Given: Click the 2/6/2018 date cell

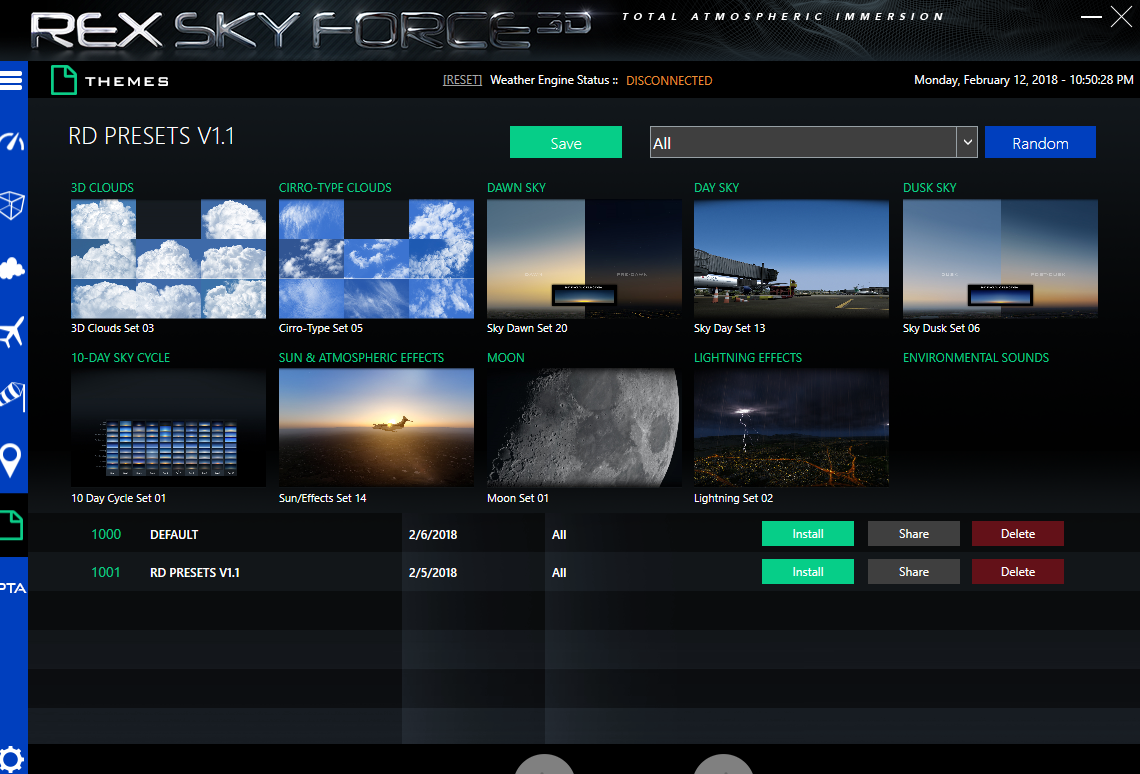Looking at the screenshot, I should [x=433, y=534].
